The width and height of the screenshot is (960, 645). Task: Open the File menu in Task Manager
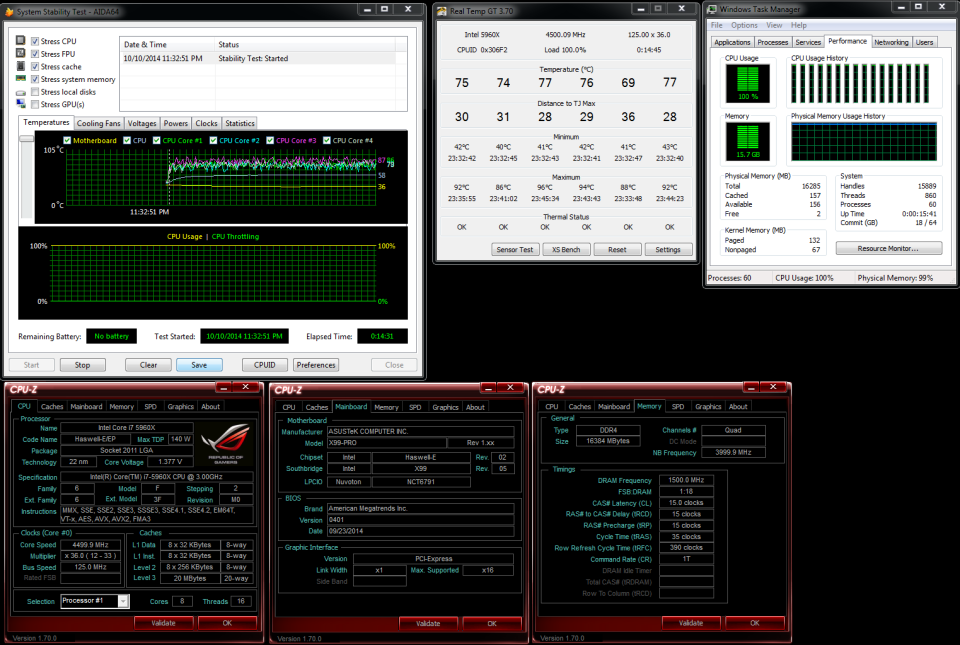pyautogui.click(x=717, y=25)
